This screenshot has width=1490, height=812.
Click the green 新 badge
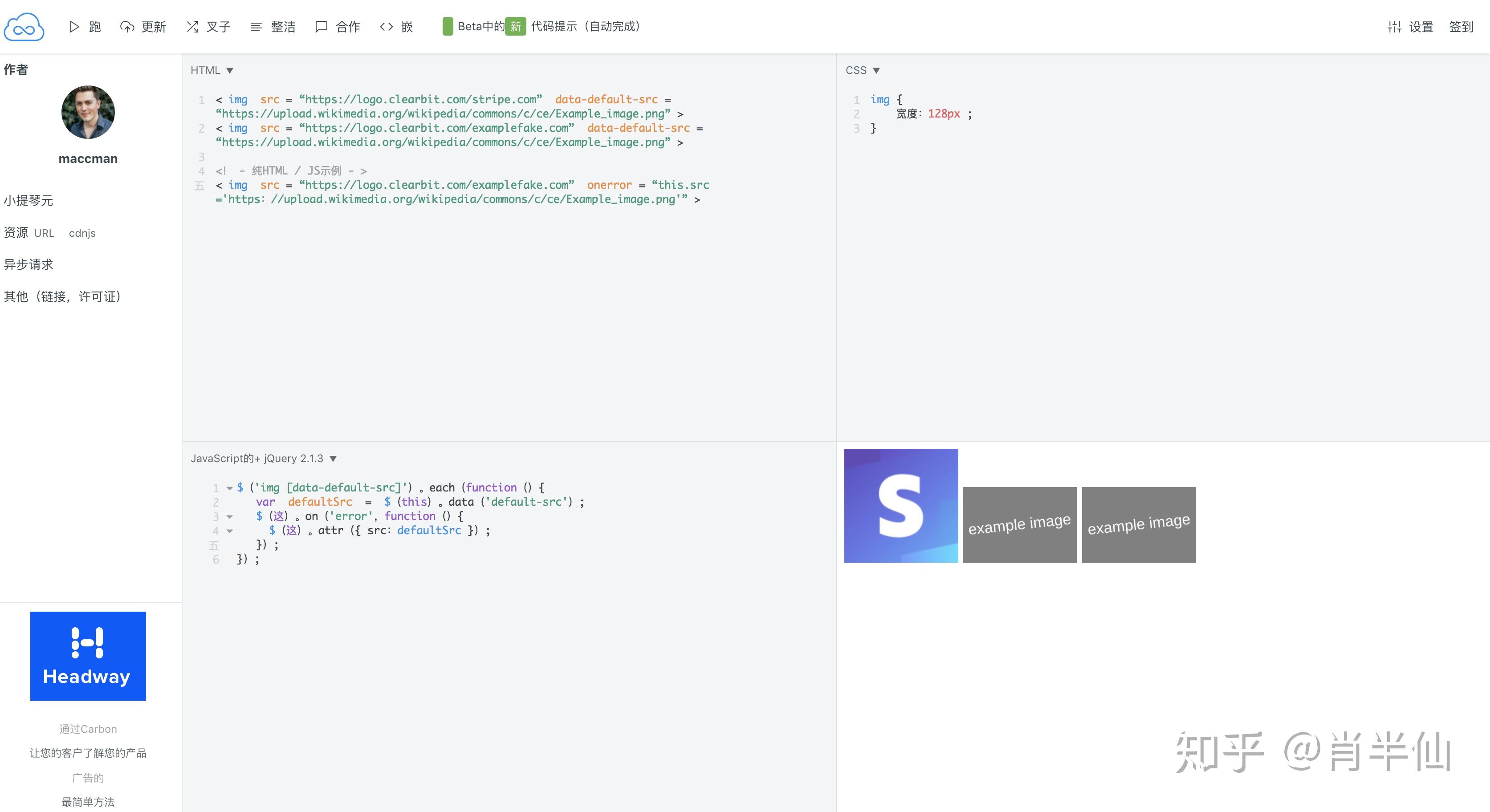[515, 27]
